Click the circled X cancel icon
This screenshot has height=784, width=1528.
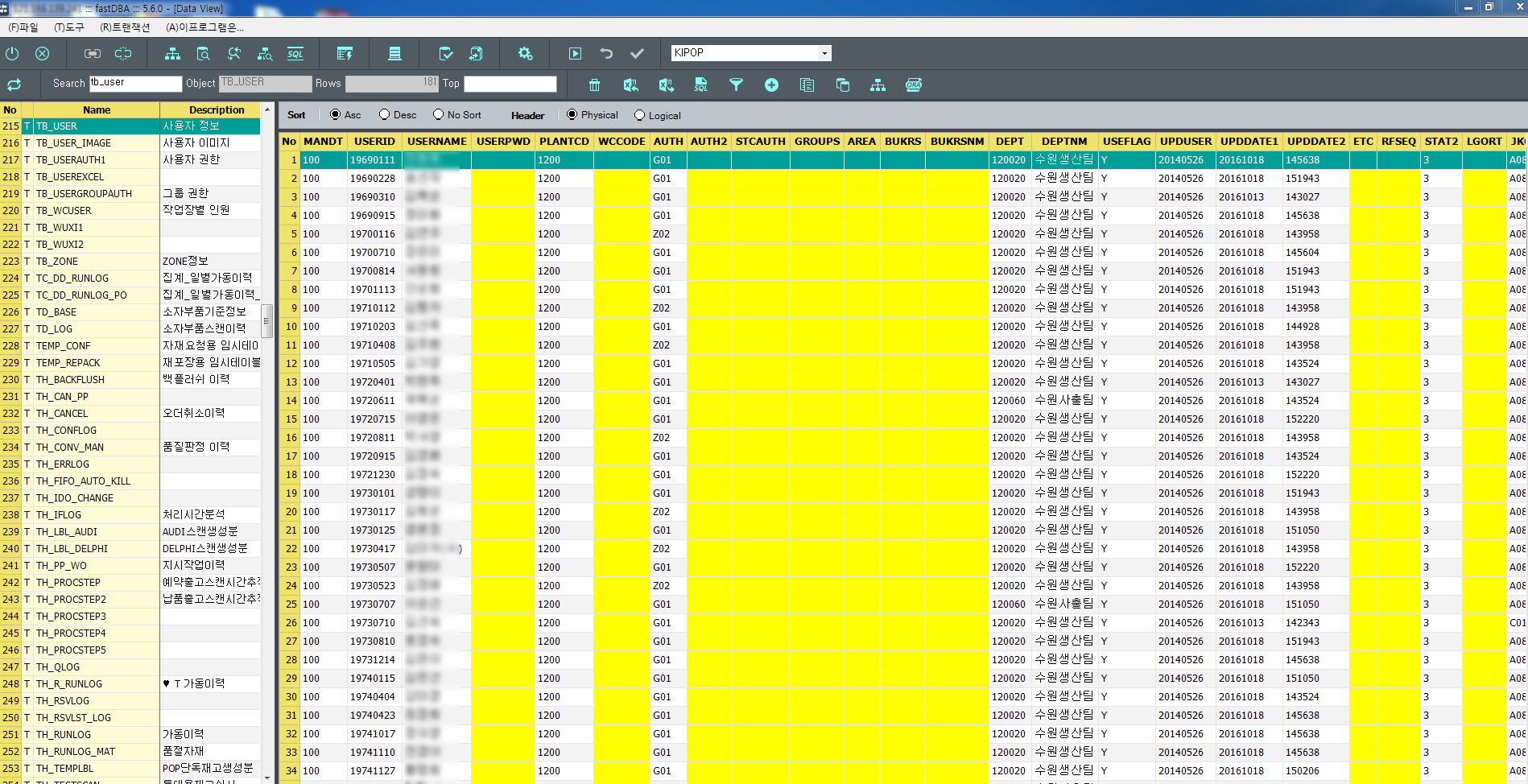point(43,53)
